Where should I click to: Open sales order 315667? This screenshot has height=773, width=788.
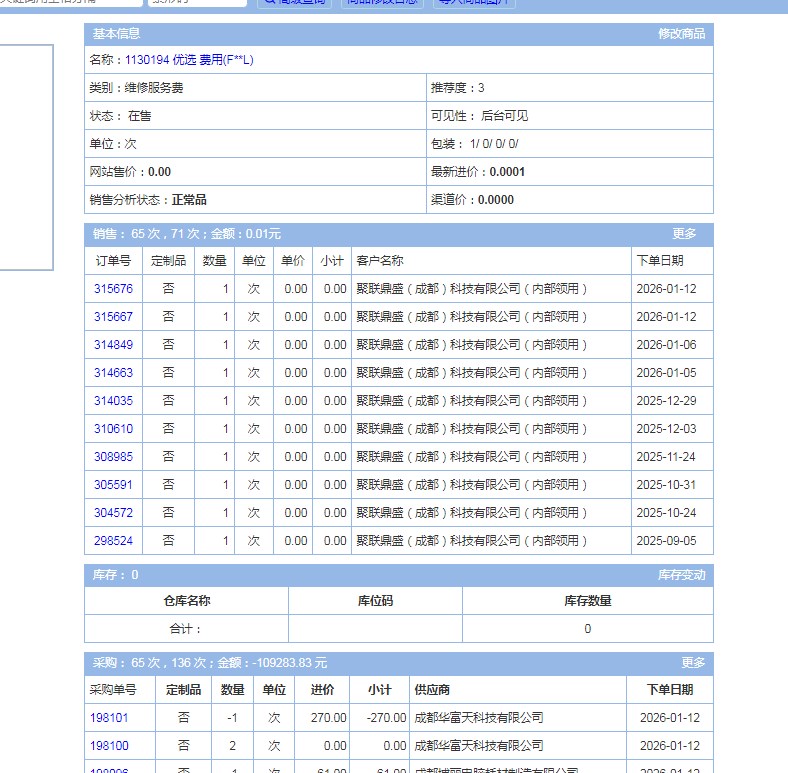113,317
